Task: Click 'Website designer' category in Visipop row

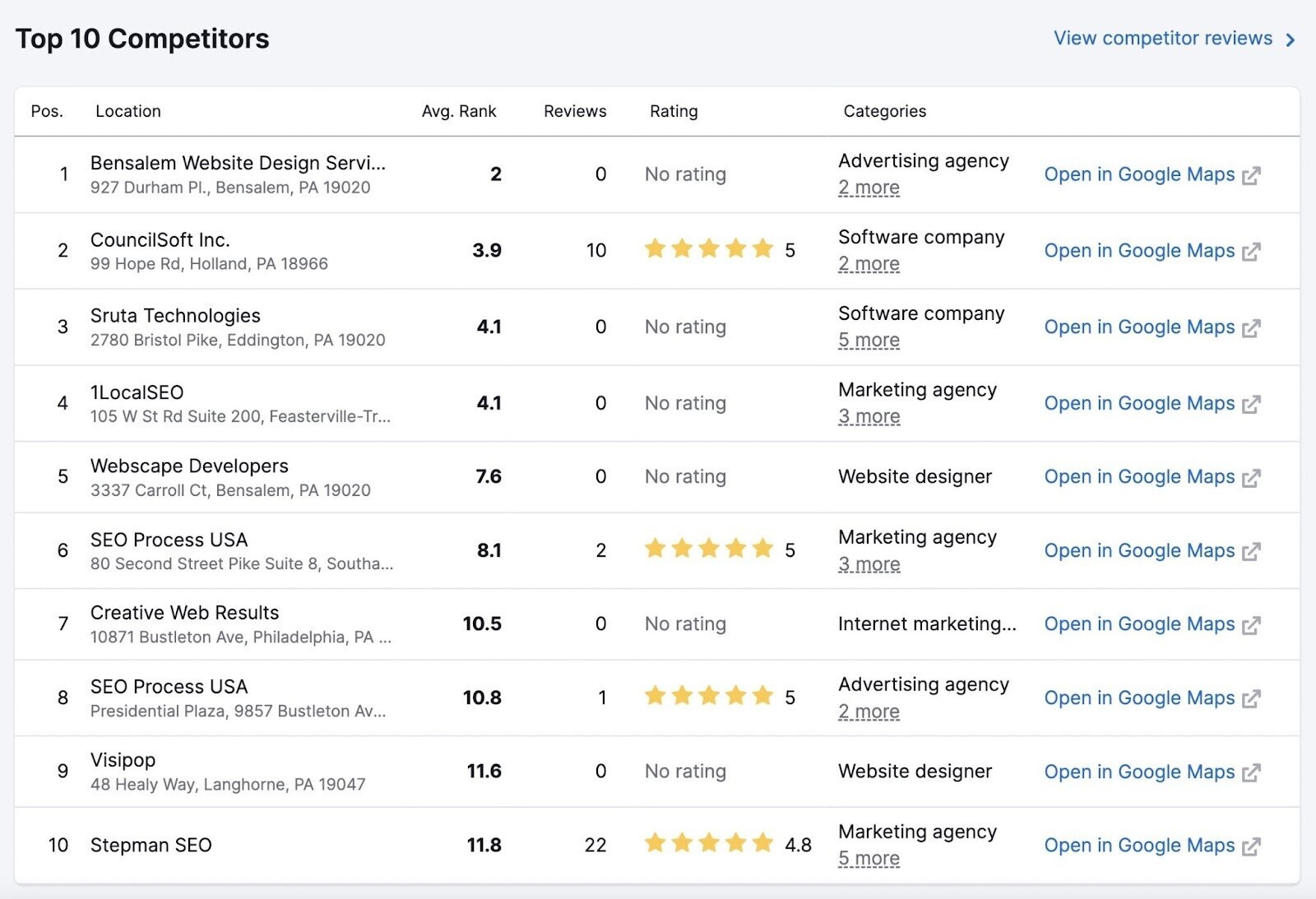Action: [x=915, y=772]
